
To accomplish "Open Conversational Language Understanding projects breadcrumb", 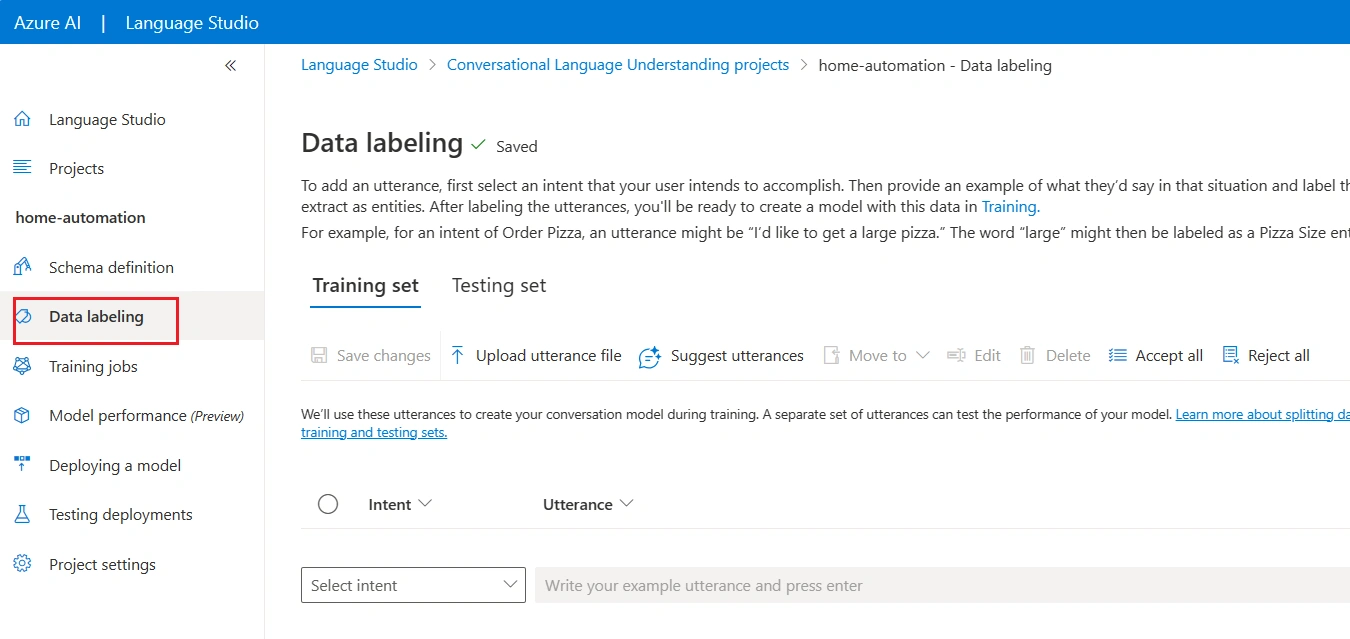I will coord(618,65).
